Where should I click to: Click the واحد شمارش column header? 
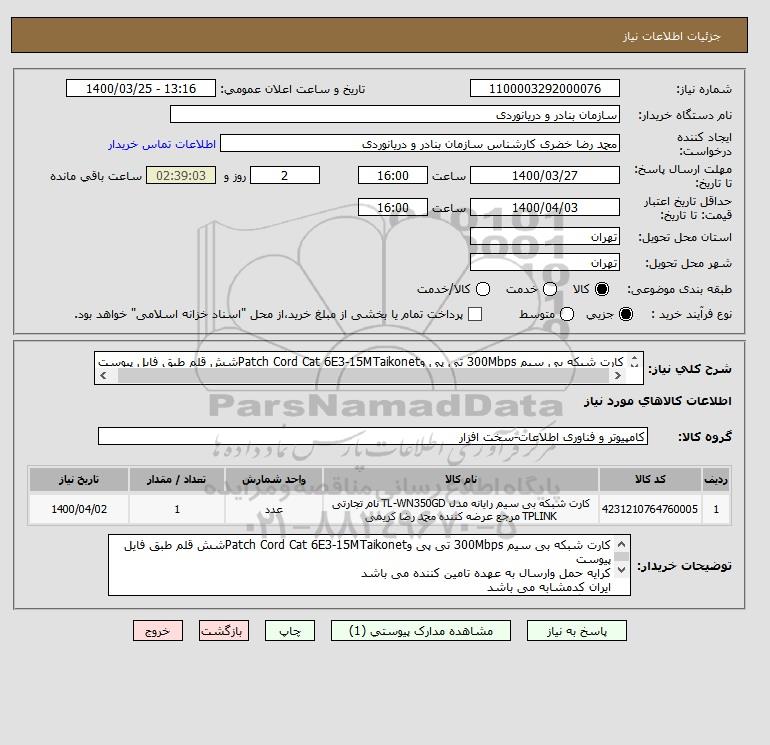(274, 479)
